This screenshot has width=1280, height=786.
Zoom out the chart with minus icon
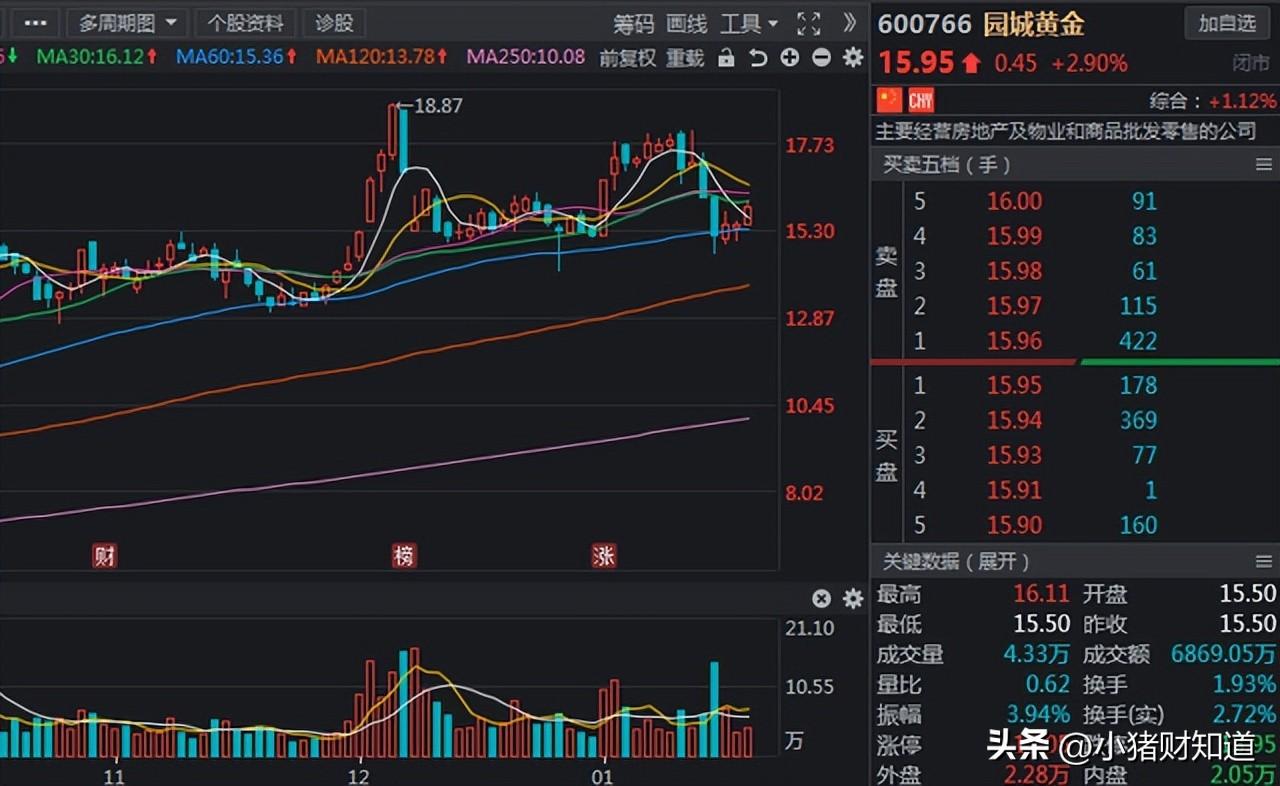821,58
